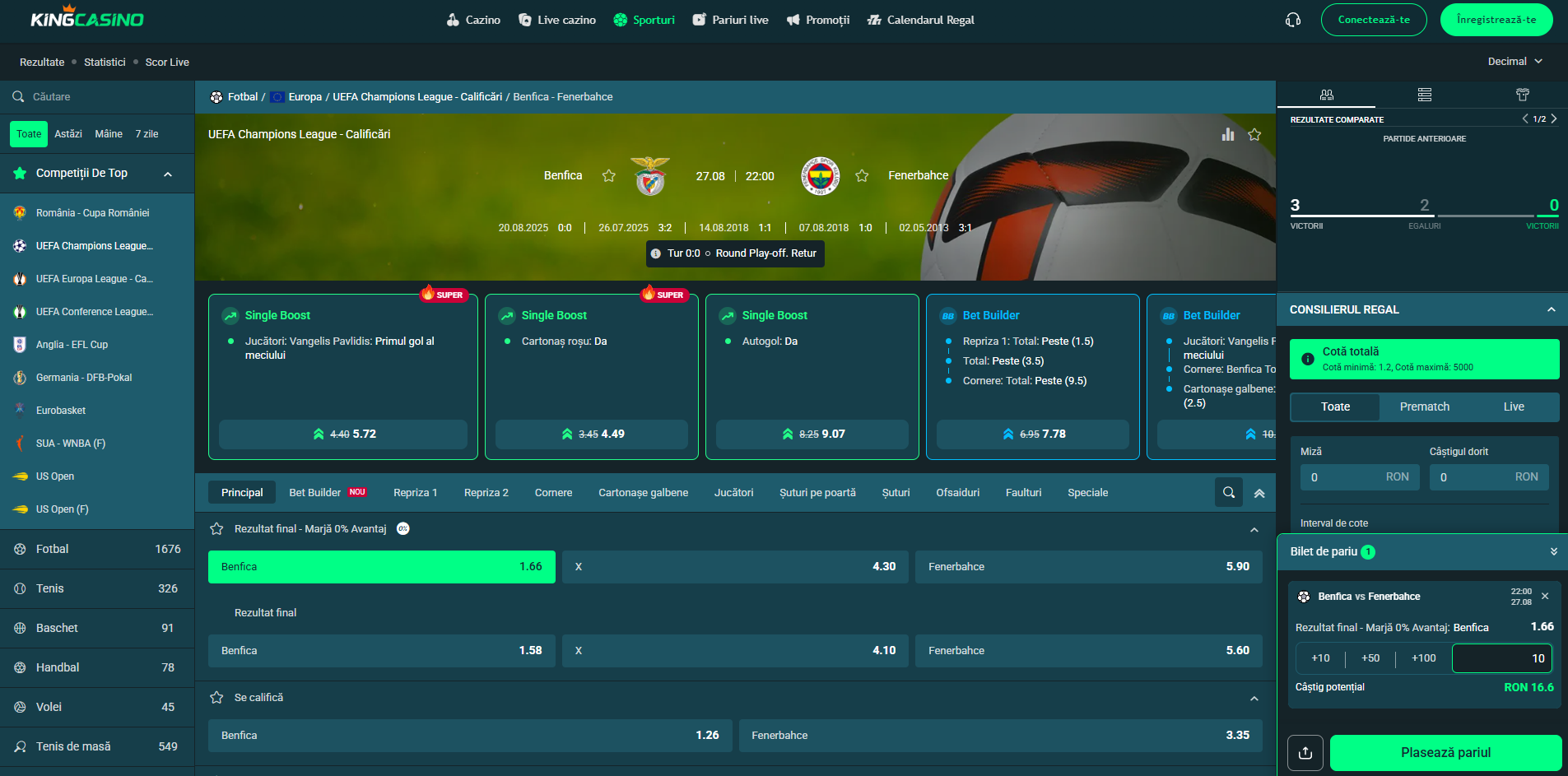The height and width of the screenshot is (776, 1568).
Task: Favorite Rezultat final Marjă 0% market
Action: click(x=216, y=529)
